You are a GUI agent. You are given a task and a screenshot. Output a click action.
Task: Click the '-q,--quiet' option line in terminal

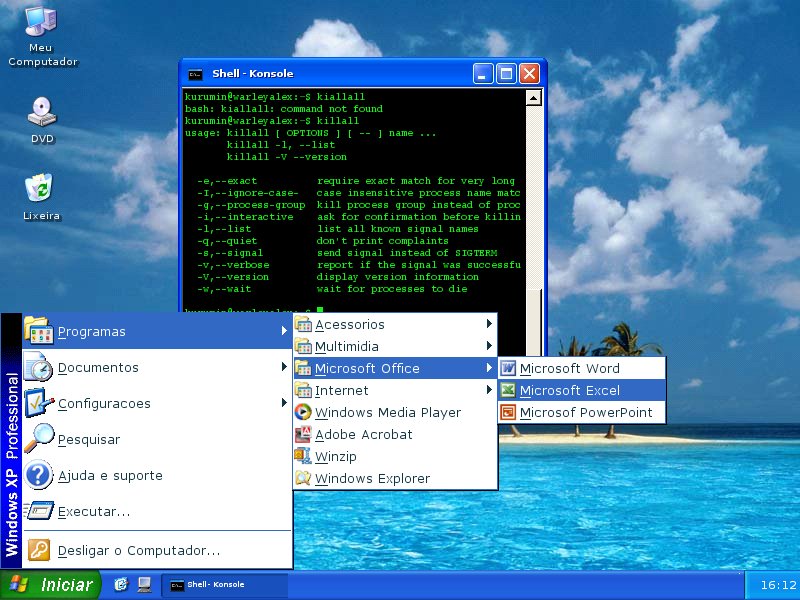[x=323, y=241]
